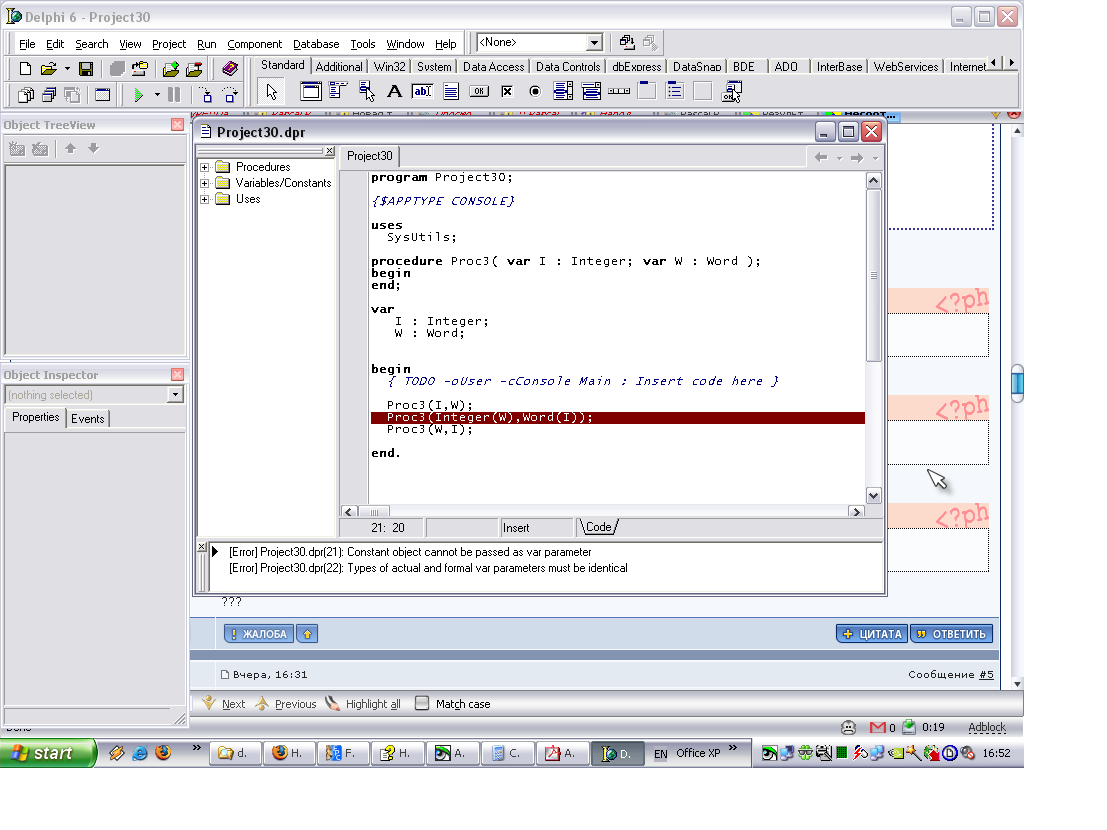Click the Save file toolbar icon
Viewport: 1107px width, 830px height.
point(86,69)
